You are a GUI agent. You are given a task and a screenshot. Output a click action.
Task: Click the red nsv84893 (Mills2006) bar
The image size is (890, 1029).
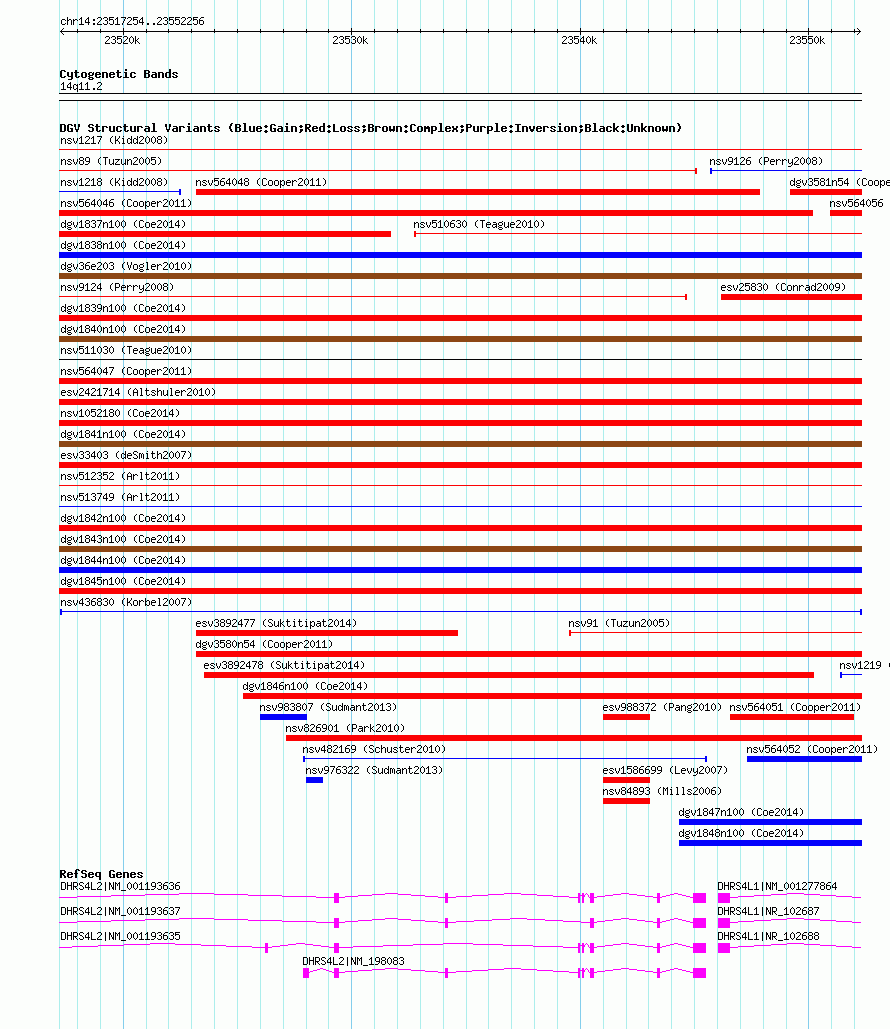coord(626,801)
